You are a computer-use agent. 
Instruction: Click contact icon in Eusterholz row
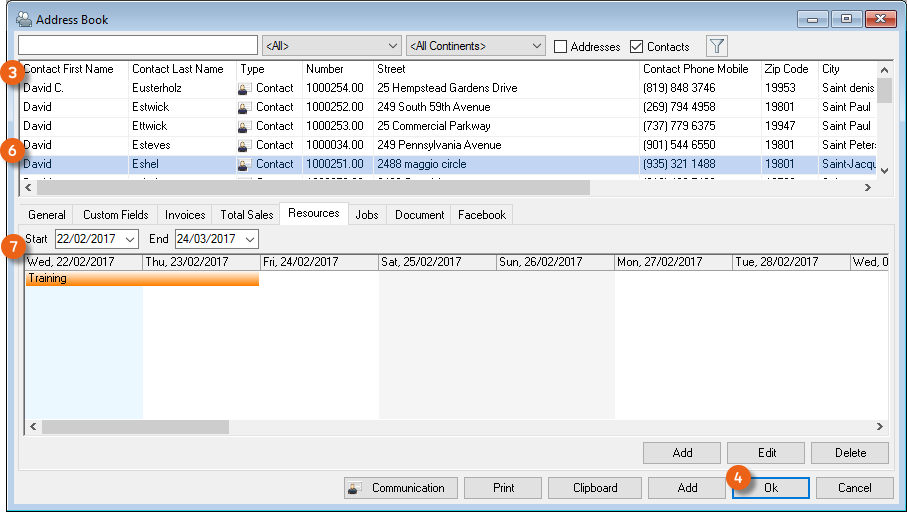[244, 88]
